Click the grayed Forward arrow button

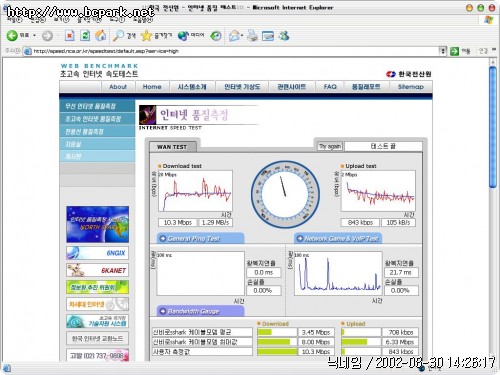pos(47,36)
